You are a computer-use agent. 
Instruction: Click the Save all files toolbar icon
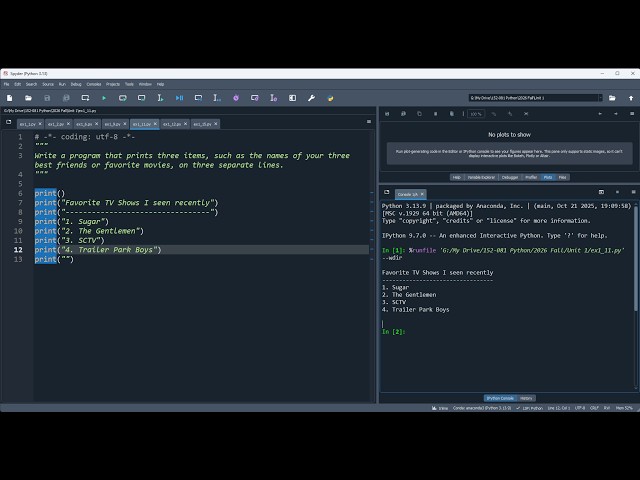tap(66, 98)
